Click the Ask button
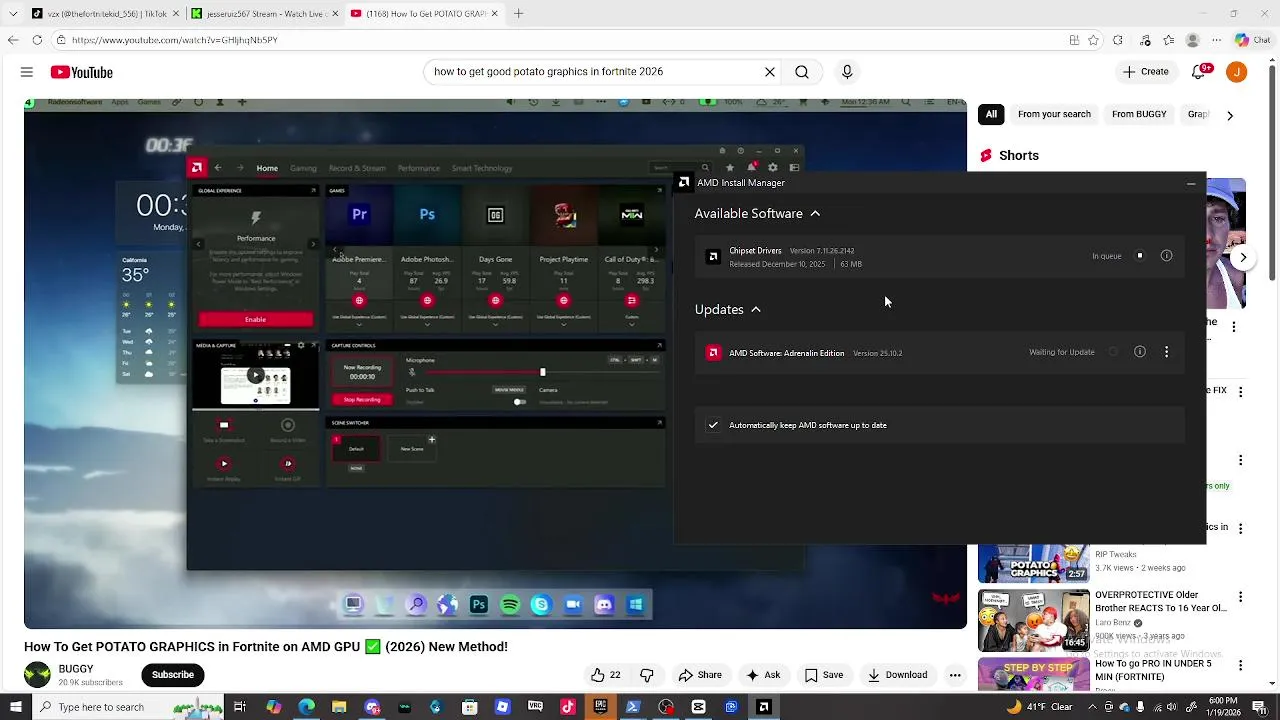 point(763,675)
